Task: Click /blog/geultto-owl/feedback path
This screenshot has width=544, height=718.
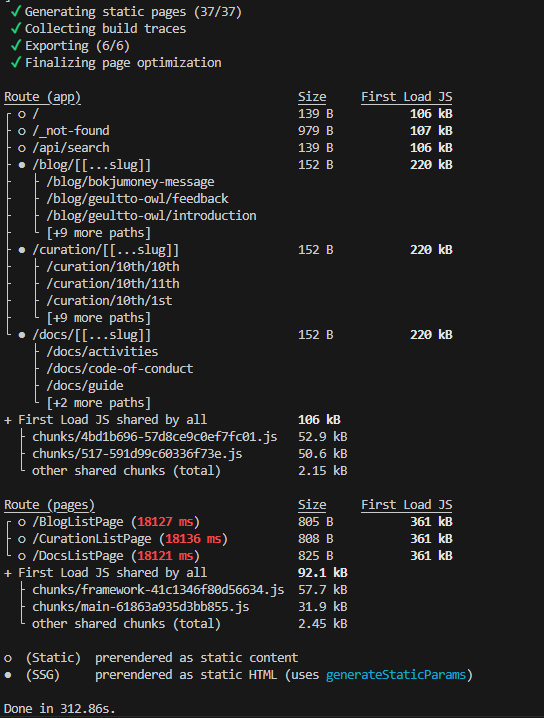Action: pyautogui.click(x=137, y=199)
